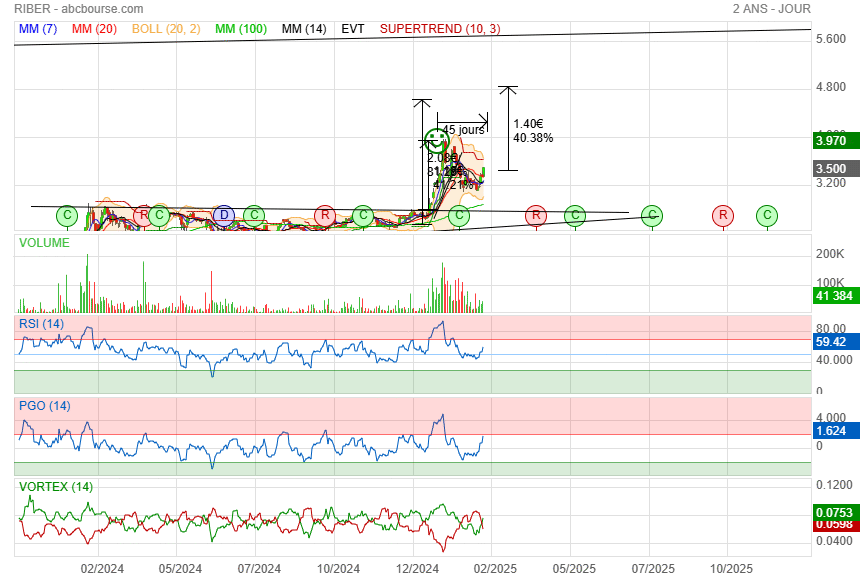Click the 02/2025 date axis label
Image resolution: width=860 pixels, height=579 pixels.
(495, 569)
